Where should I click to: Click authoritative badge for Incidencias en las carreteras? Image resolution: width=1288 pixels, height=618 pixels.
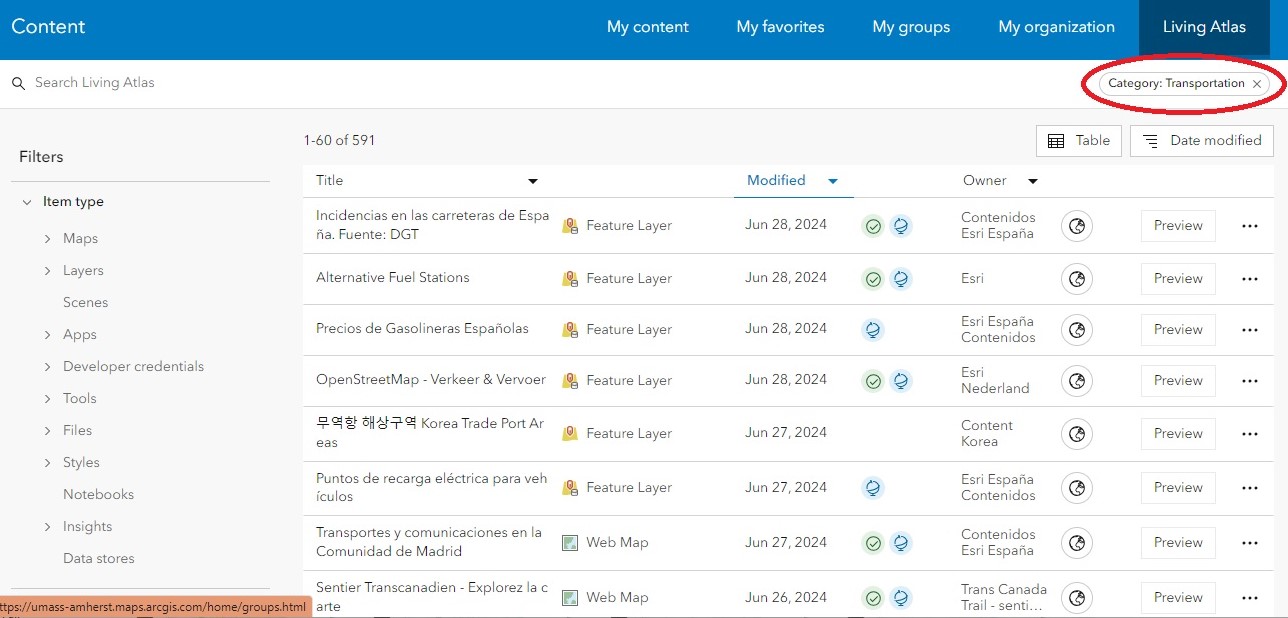coord(873,226)
